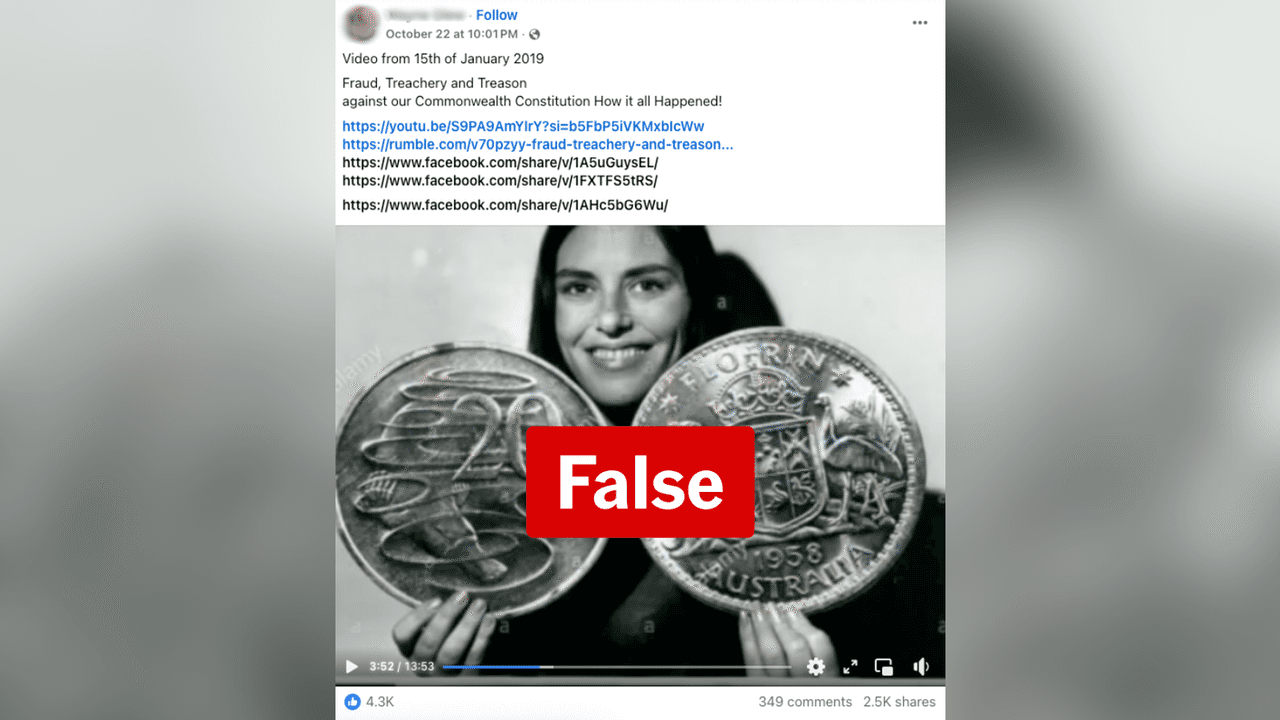View the 2.5K shares list
1280x720 pixels.
click(899, 702)
